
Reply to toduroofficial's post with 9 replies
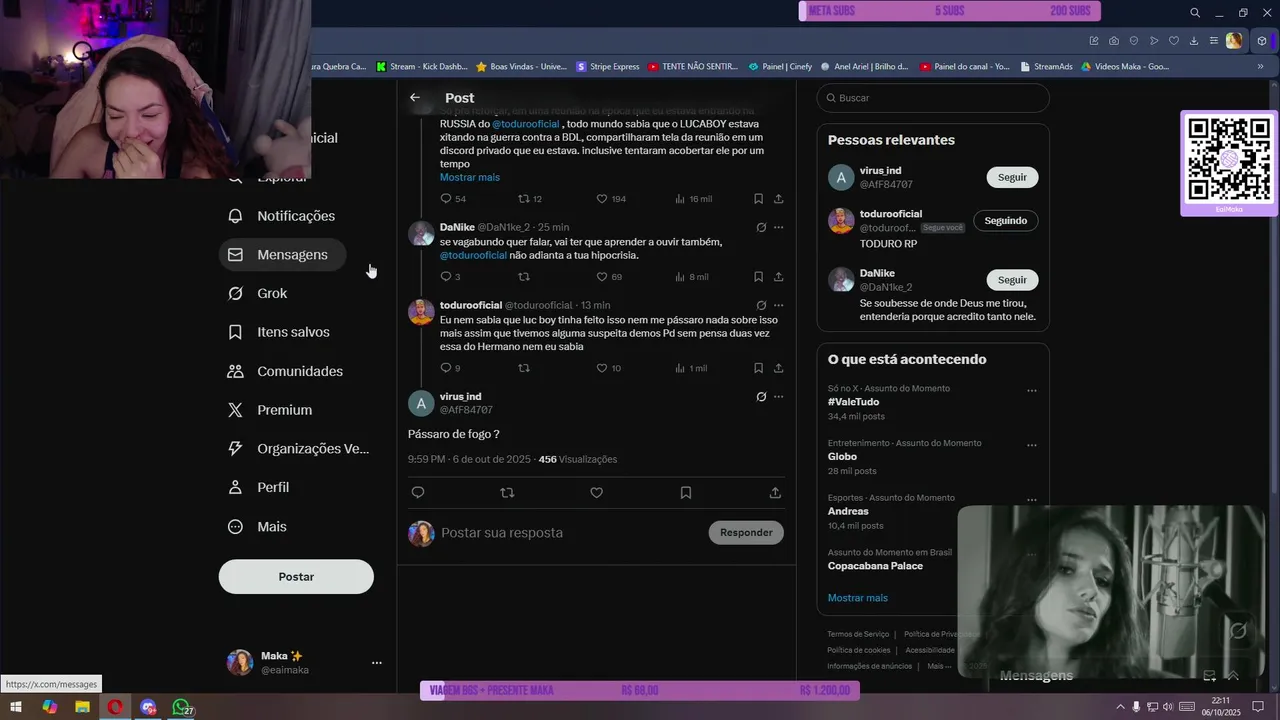point(450,368)
